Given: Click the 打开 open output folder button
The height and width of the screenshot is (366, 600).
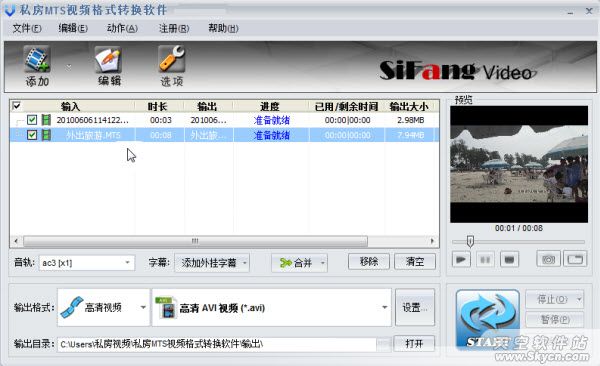Looking at the screenshot, I should (414, 343).
